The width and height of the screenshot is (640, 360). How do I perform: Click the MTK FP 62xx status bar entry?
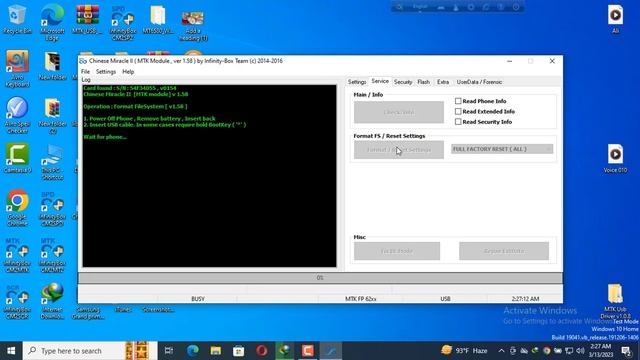click(361, 299)
